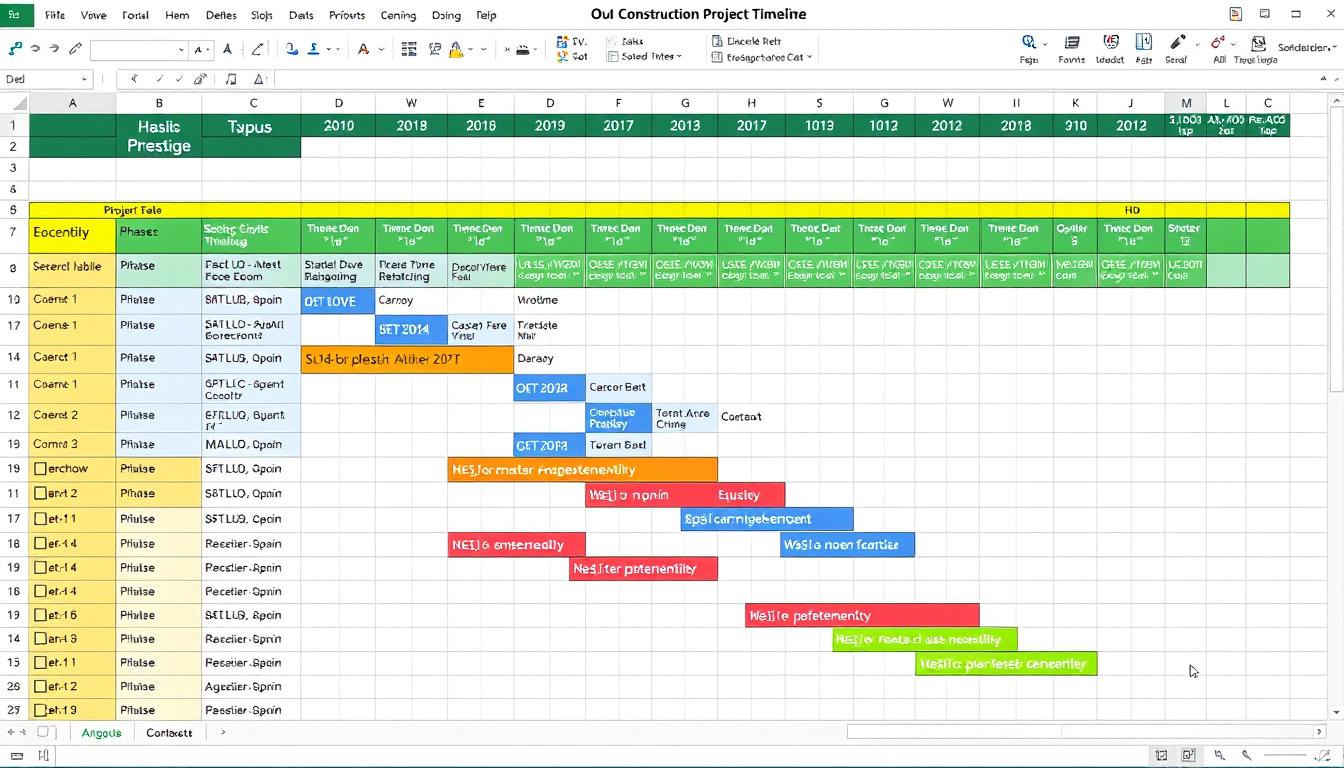Open the Telp menu
1344x768 pixels.
coord(486,15)
